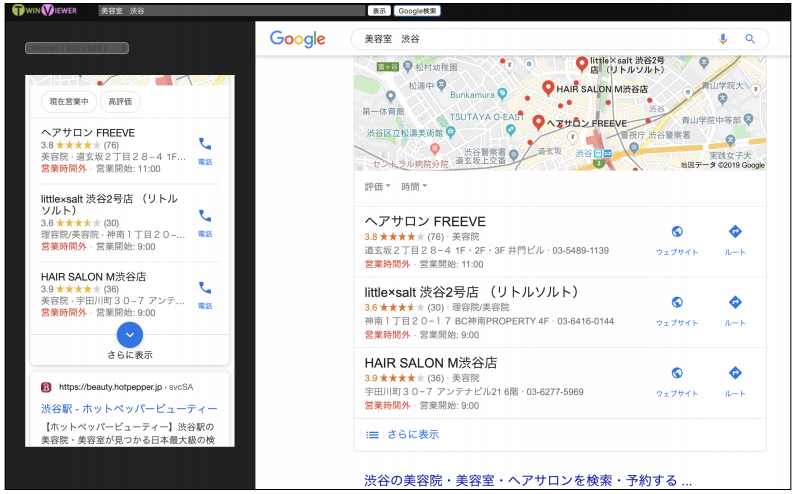Click map pin for ヘアサロン FREEVE

539,122
